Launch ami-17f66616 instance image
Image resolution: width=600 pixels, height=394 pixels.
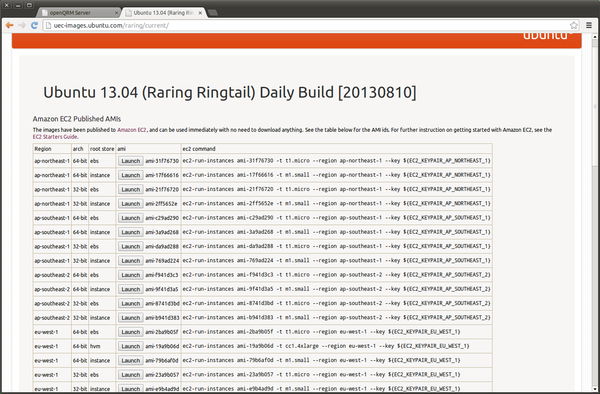[x=130, y=175]
